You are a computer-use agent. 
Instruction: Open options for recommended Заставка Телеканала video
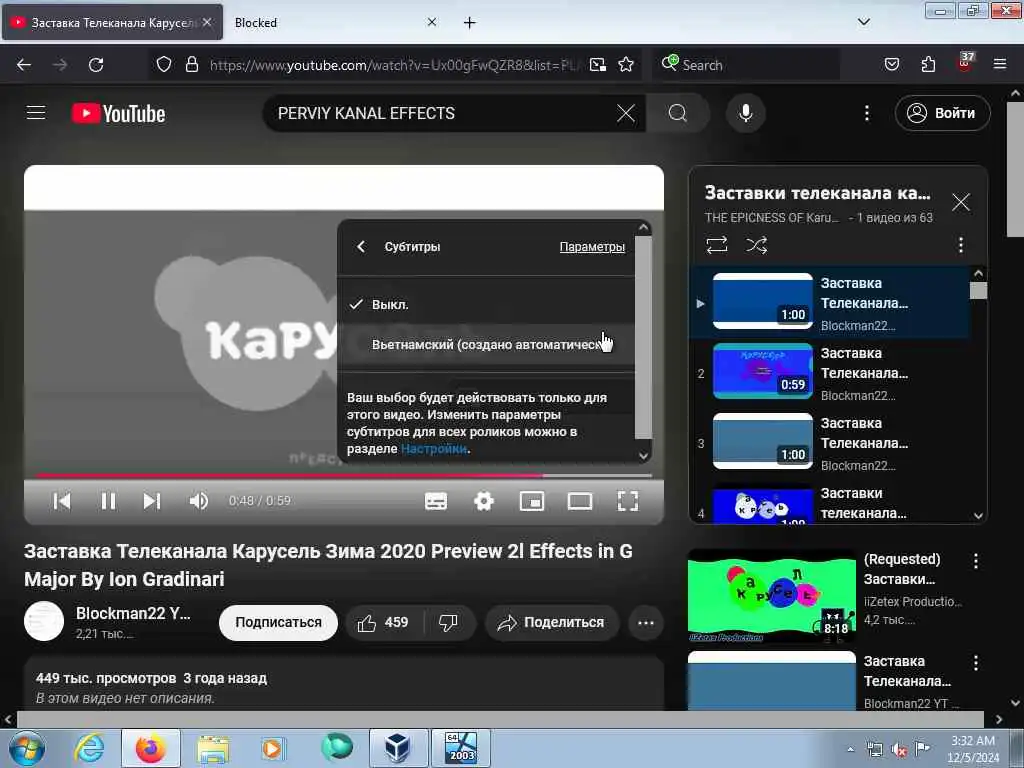[x=975, y=663]
